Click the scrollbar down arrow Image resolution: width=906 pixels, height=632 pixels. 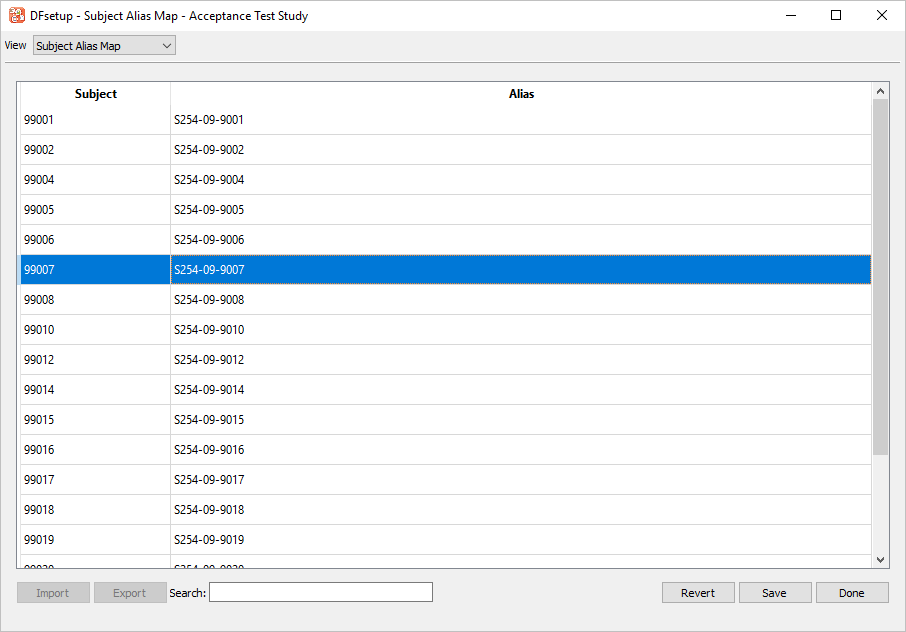click(880, 560)
